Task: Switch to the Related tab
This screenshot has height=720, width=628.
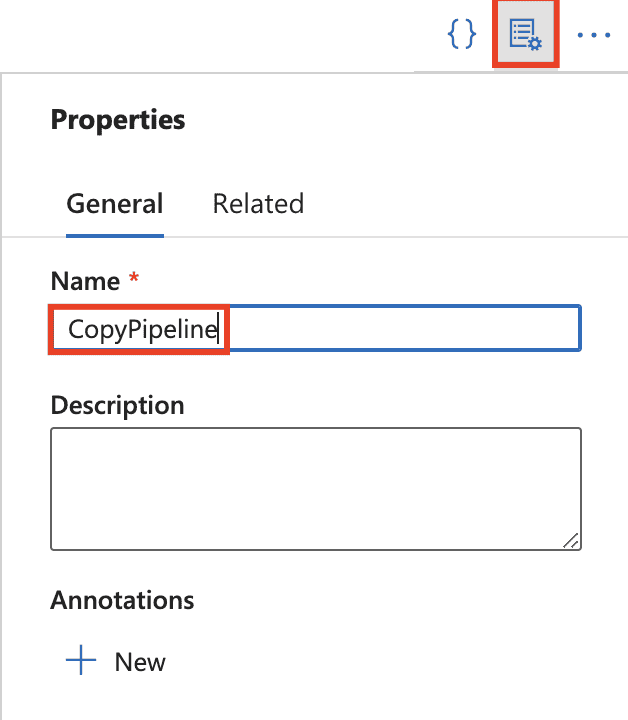Action: pos(258,204)
